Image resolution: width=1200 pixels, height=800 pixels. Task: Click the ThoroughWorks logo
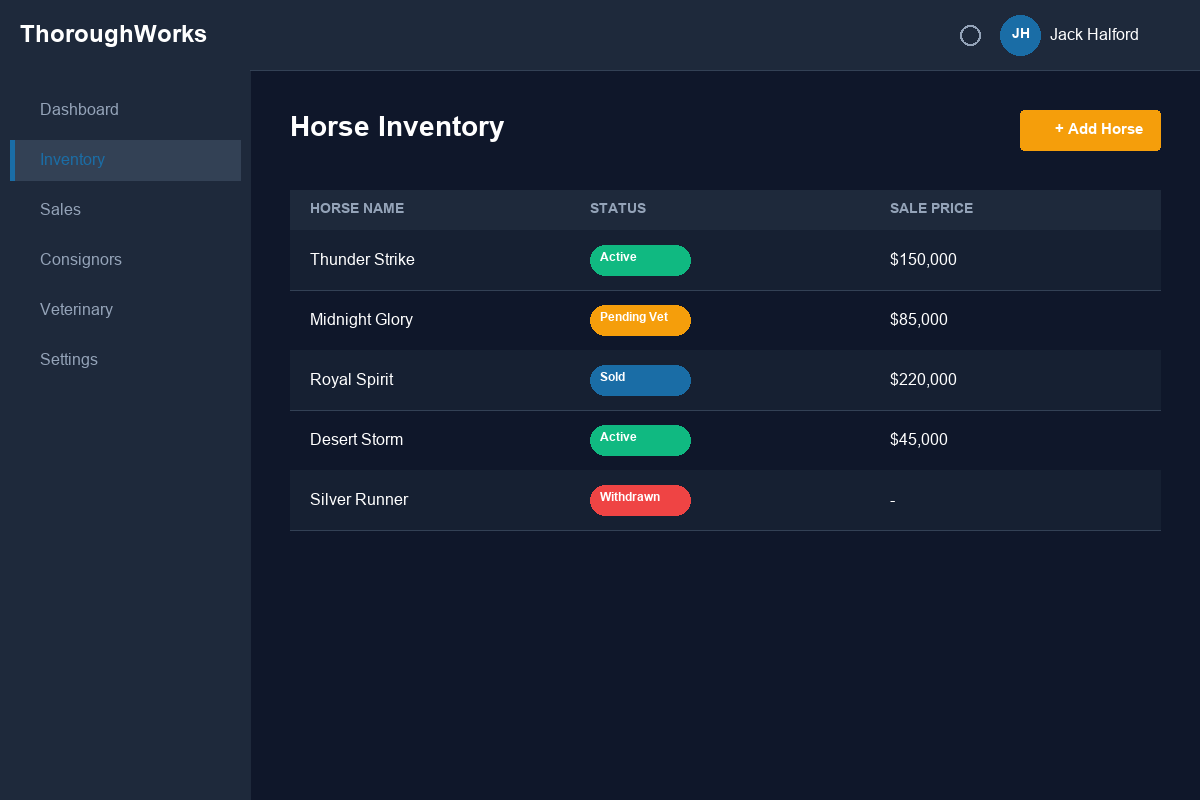[113, 33]
